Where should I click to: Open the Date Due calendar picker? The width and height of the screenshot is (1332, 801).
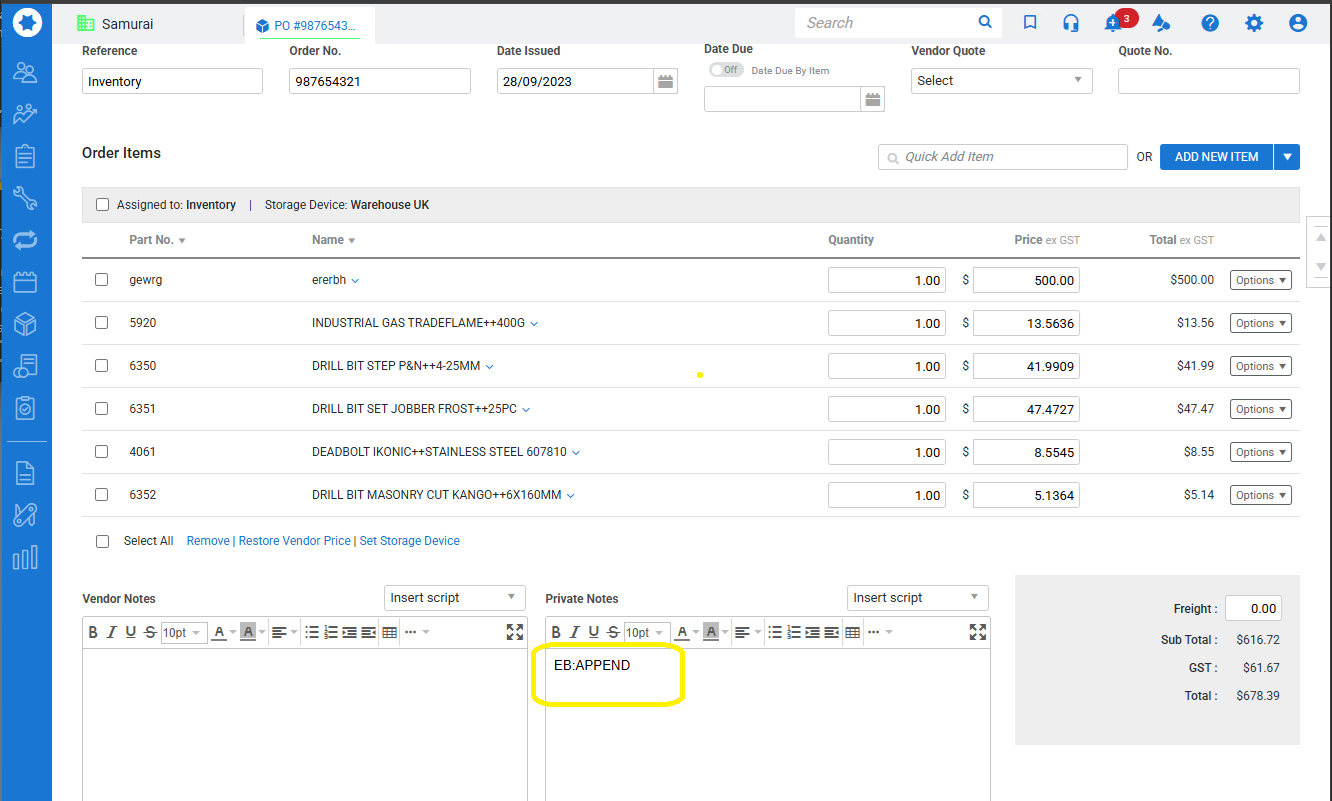[x=873, y=99]
